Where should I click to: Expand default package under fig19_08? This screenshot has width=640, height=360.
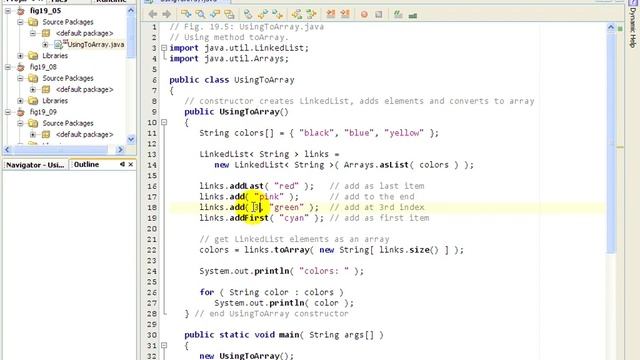point(33,89)
